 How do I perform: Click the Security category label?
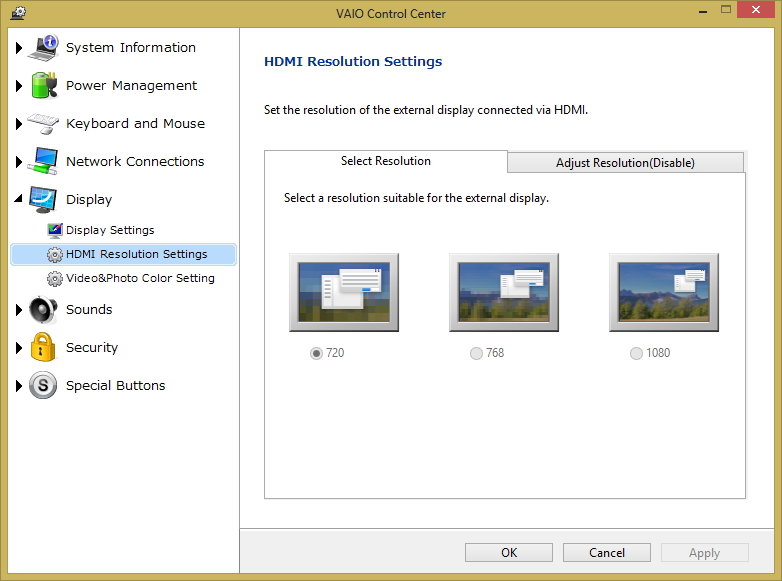coord(92,348)
